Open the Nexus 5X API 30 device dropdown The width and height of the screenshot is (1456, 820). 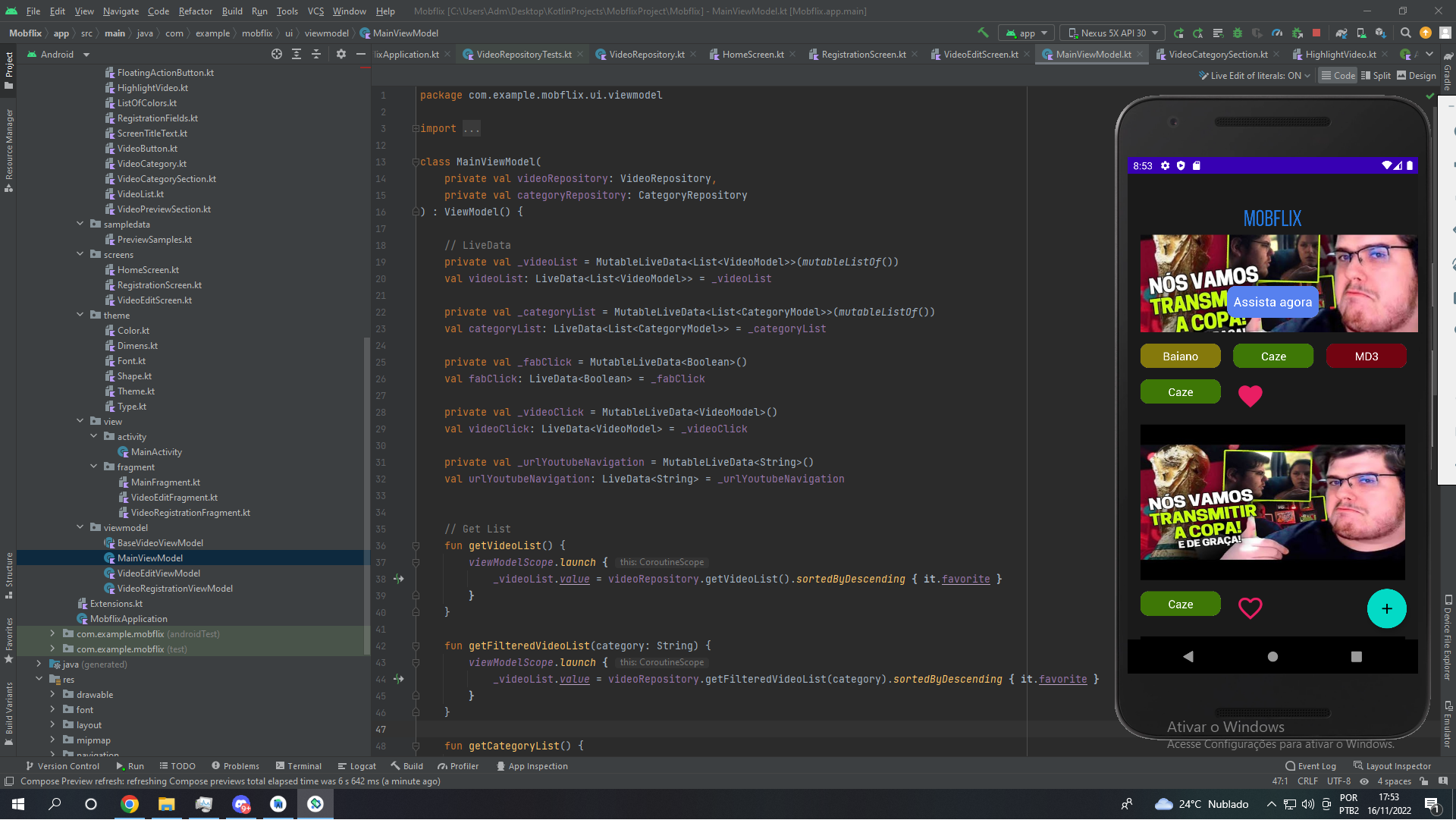tap(1114, 33)
